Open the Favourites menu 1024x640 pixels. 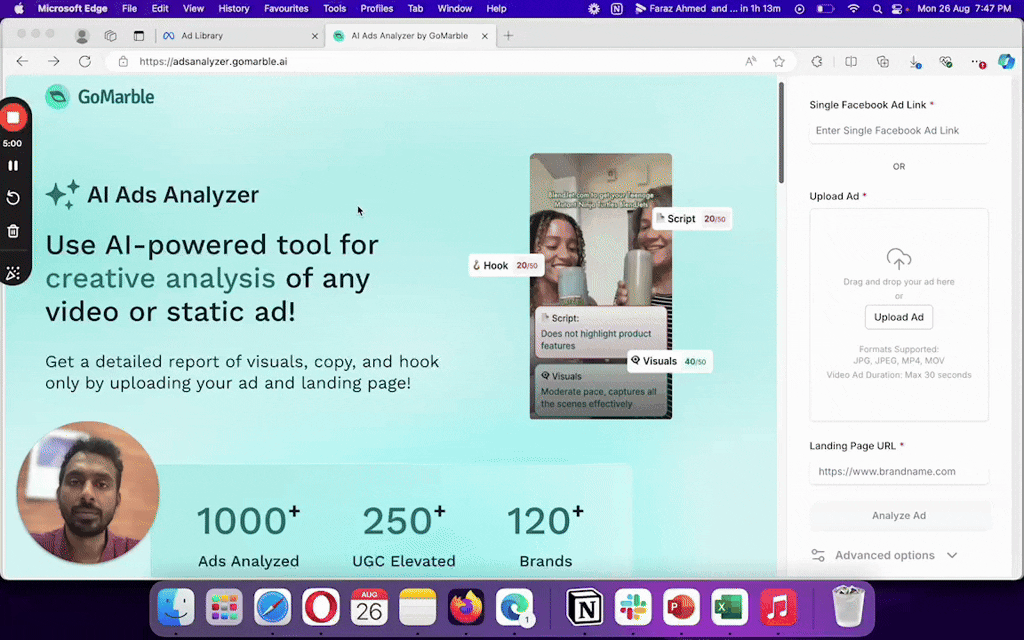pyautogui.click(x=286, y=8)
